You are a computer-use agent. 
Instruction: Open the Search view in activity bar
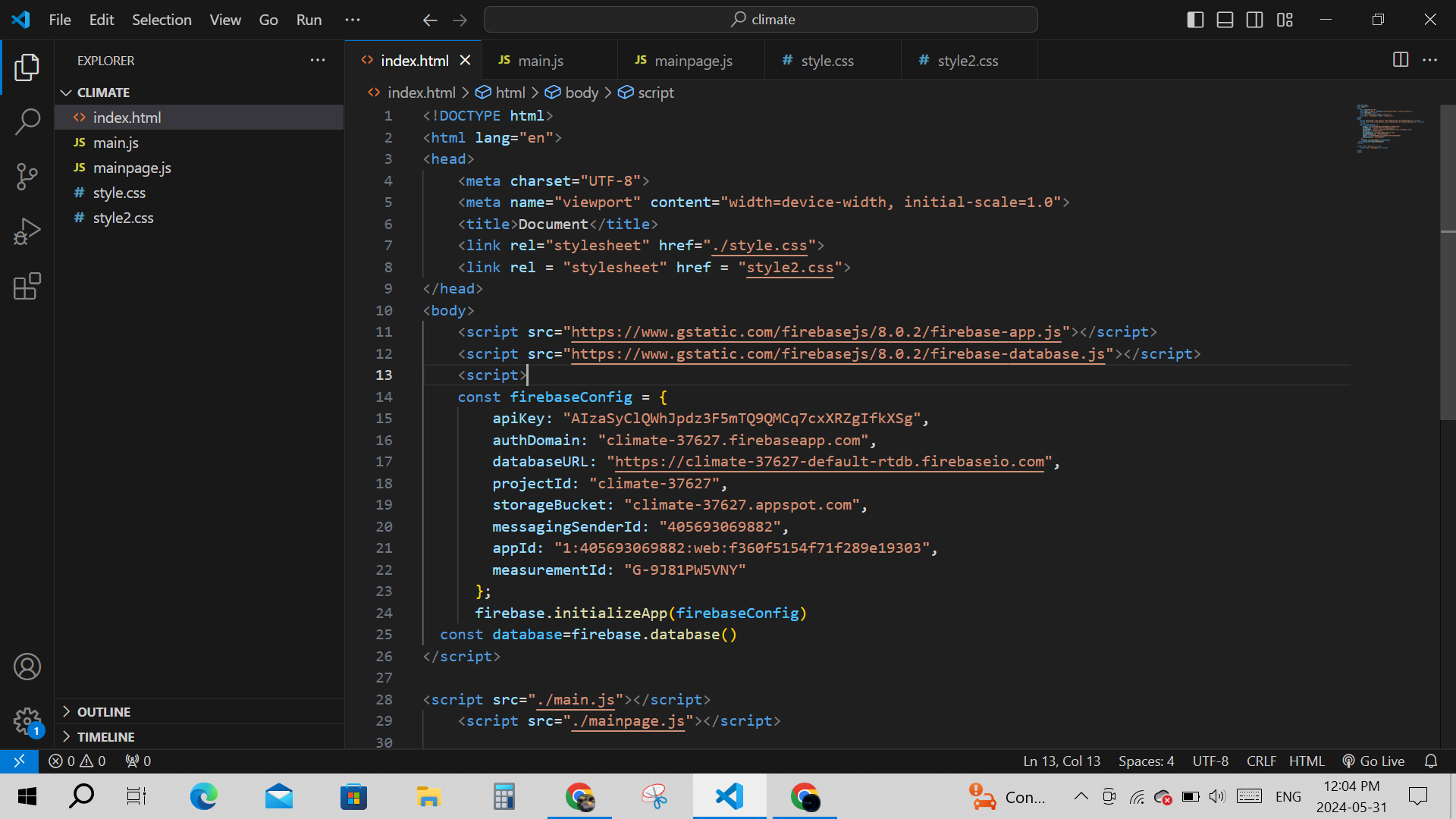pos(27,121)
